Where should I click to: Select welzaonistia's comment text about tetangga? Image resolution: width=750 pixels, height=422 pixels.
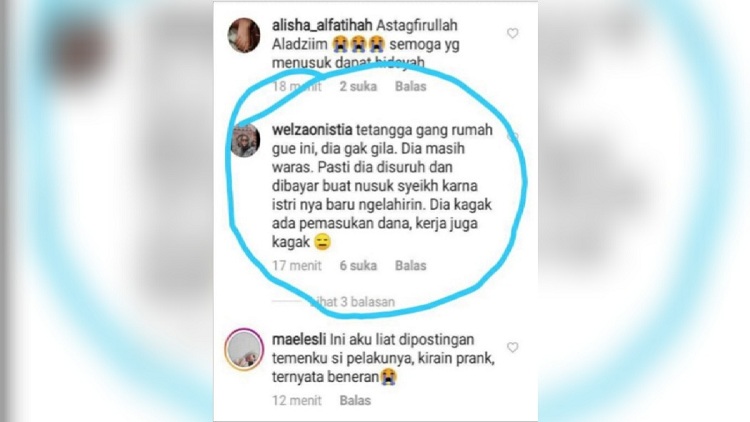click(382, 186)
